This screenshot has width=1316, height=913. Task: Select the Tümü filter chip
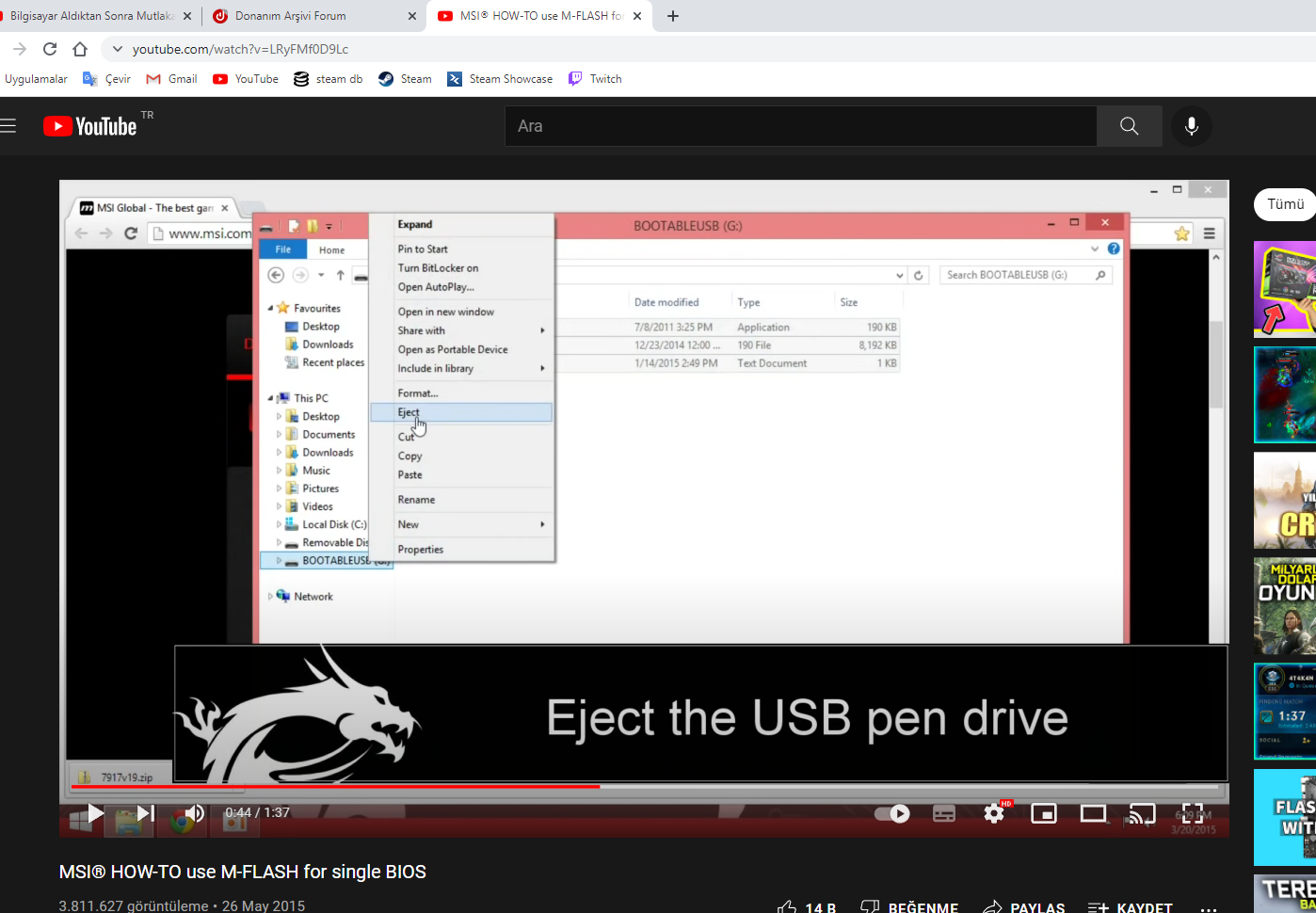tap(1285, 204)
